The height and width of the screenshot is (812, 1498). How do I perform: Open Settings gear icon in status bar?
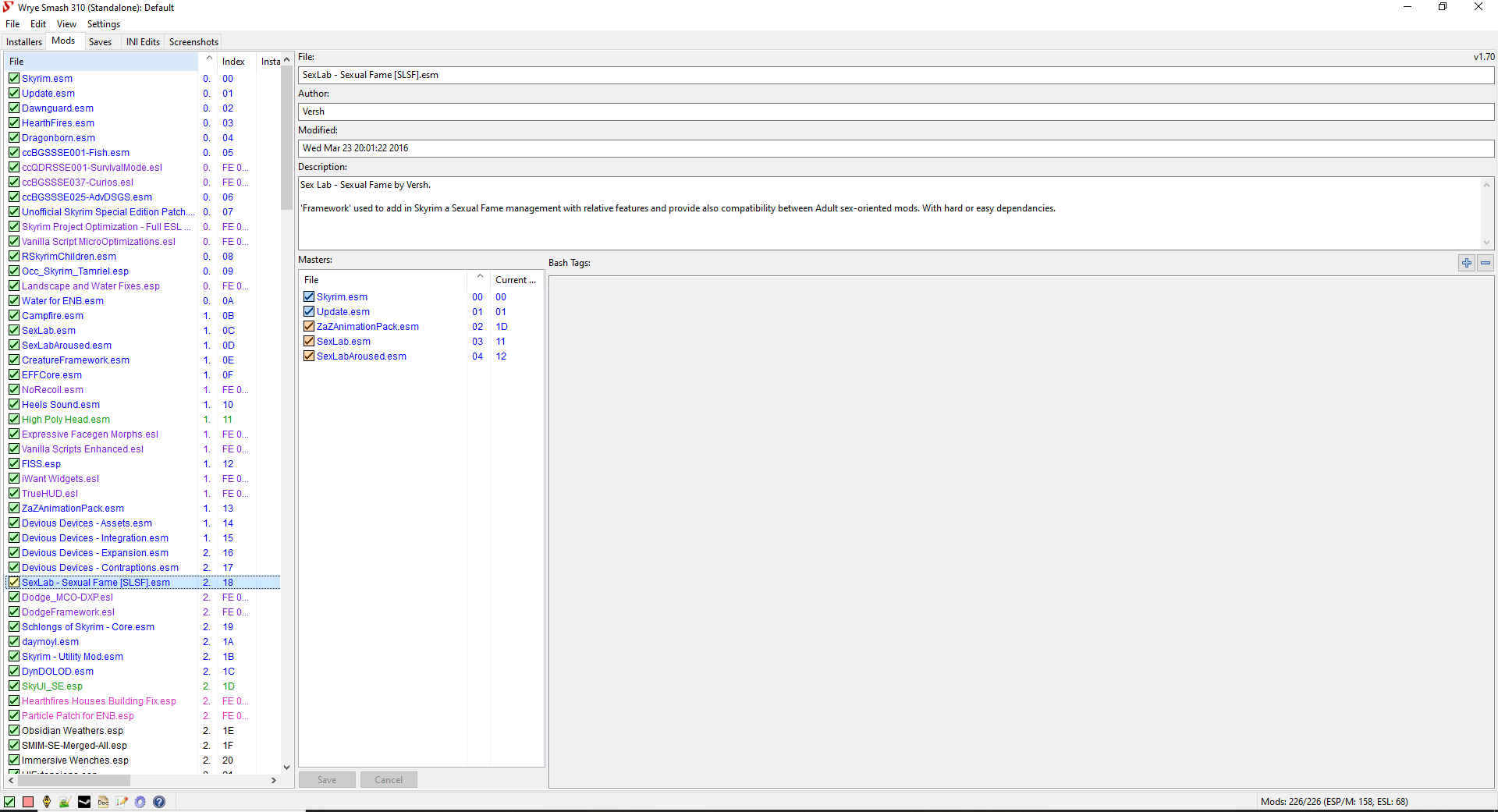(x=140, y=802)
